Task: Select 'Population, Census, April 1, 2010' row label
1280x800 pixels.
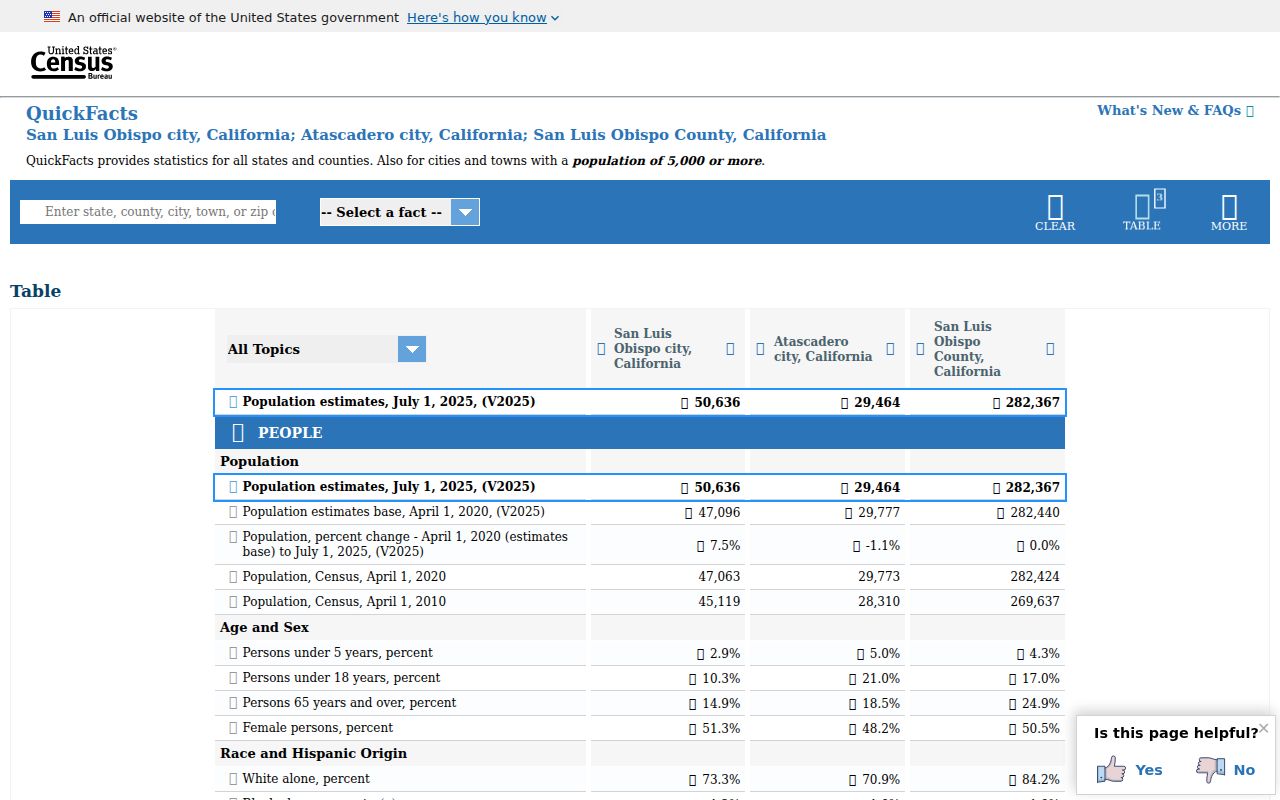Action: click(344, 601)
